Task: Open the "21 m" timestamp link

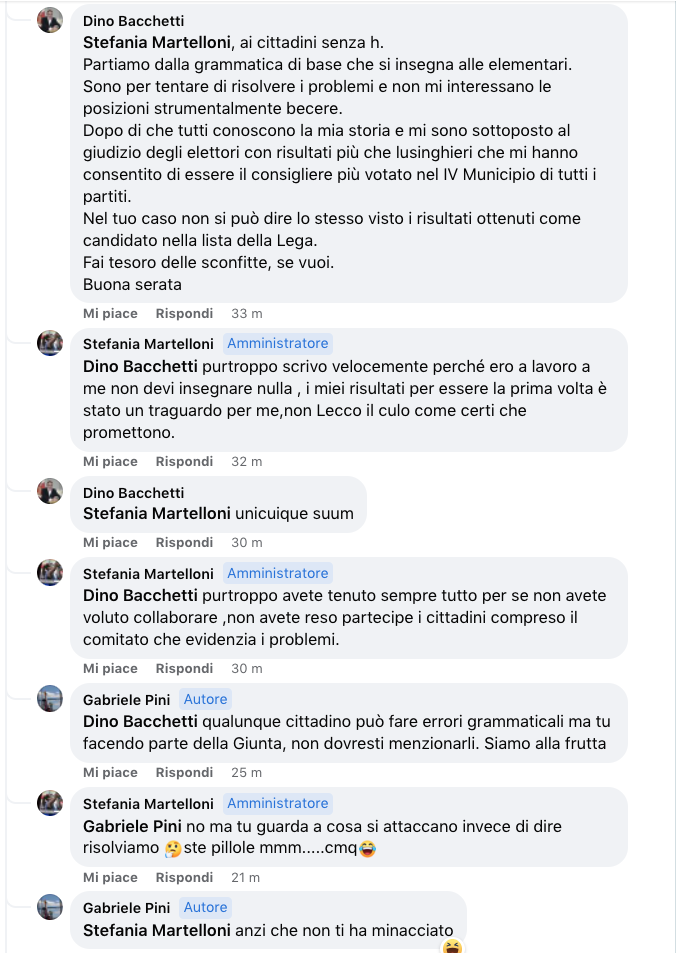Action: [246, 877]
